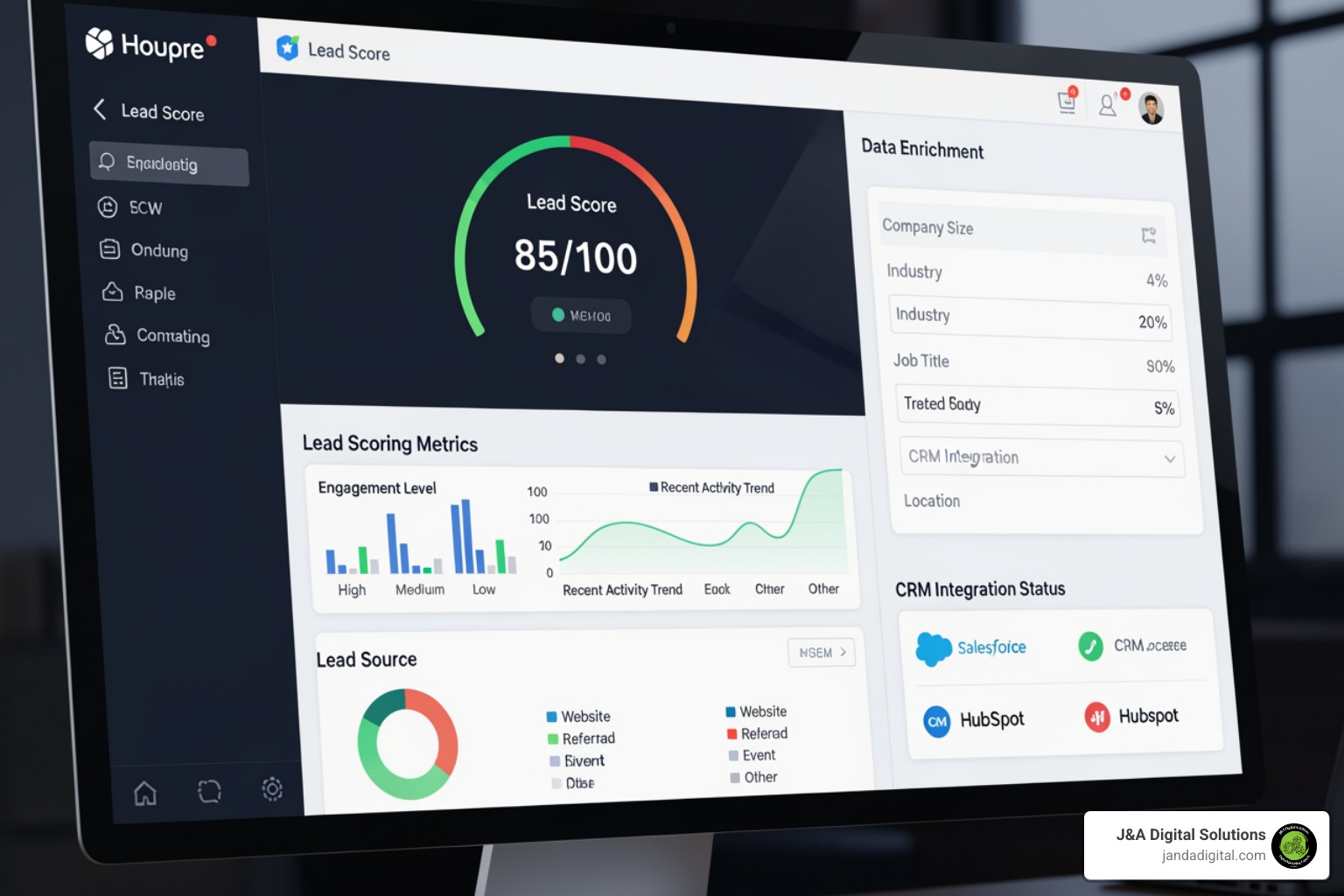Click the Lead Score gauge arc
The height and width of the screenshot is (896, 1344).
[574, 237]
